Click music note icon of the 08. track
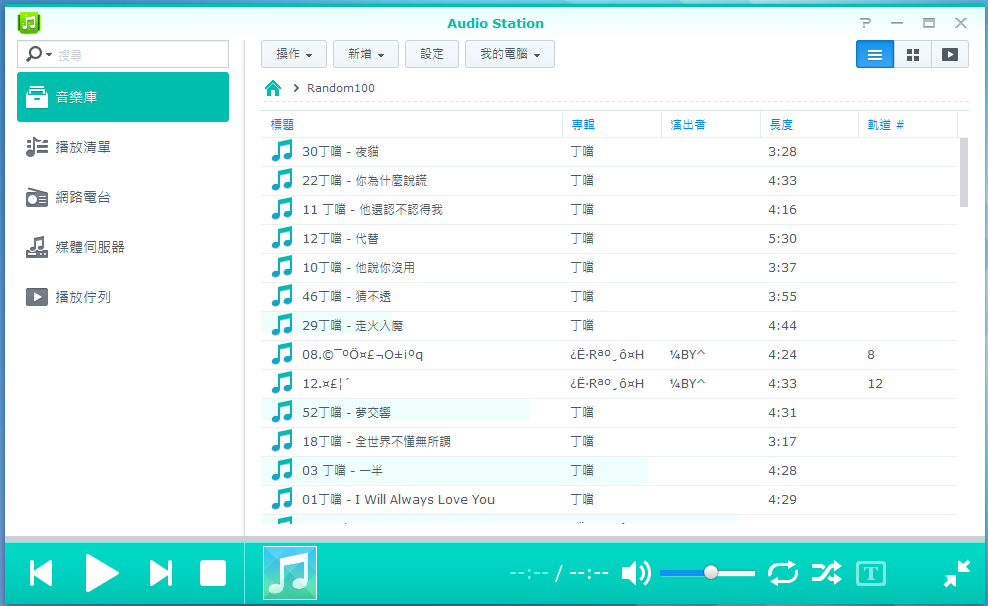Screen dimensions: 988x606 point(282,354)
